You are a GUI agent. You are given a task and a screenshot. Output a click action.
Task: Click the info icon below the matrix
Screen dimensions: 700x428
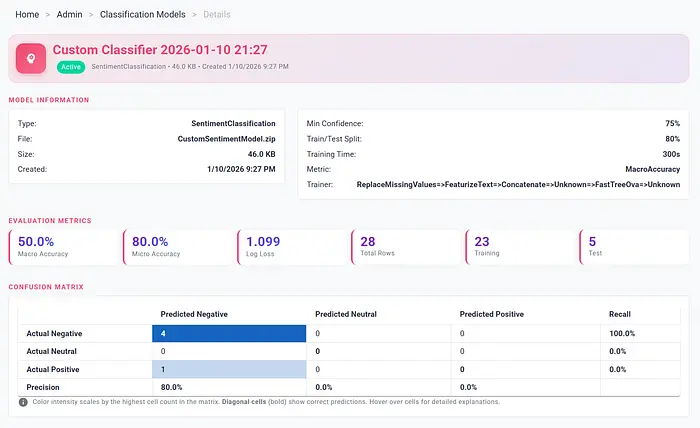(x=23, y=402)
